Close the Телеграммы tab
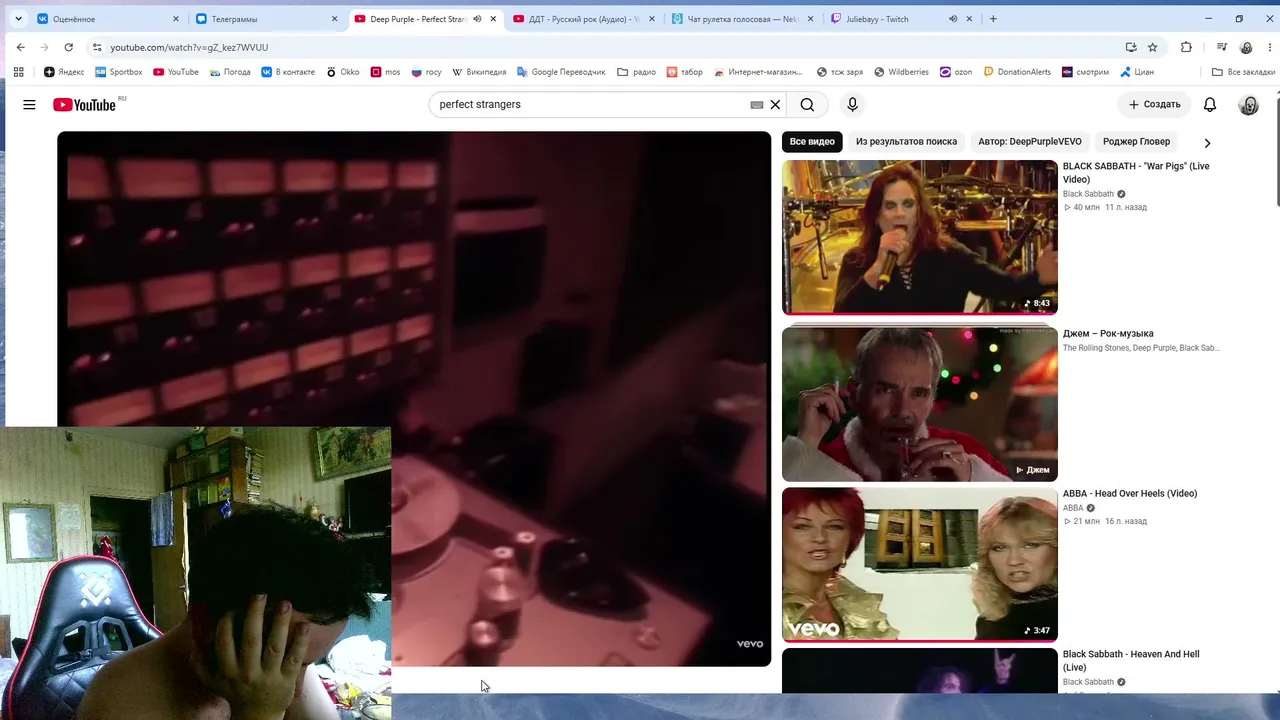This screenshot has width=1280, height=720. click(x=335, y=19)
